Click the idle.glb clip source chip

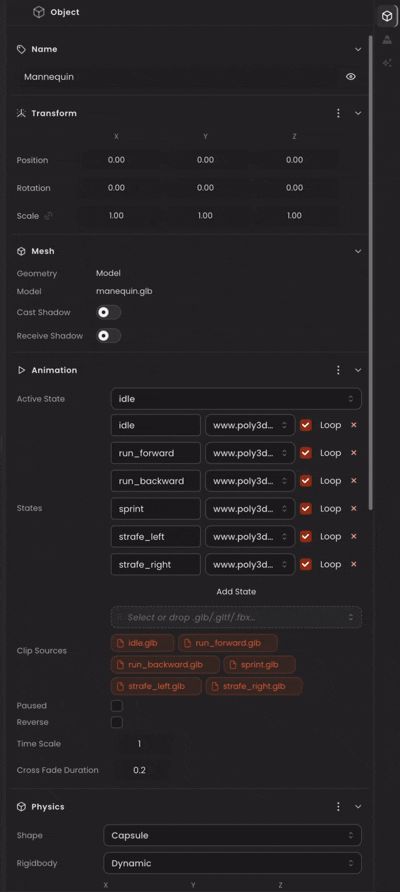coord(142,643)
